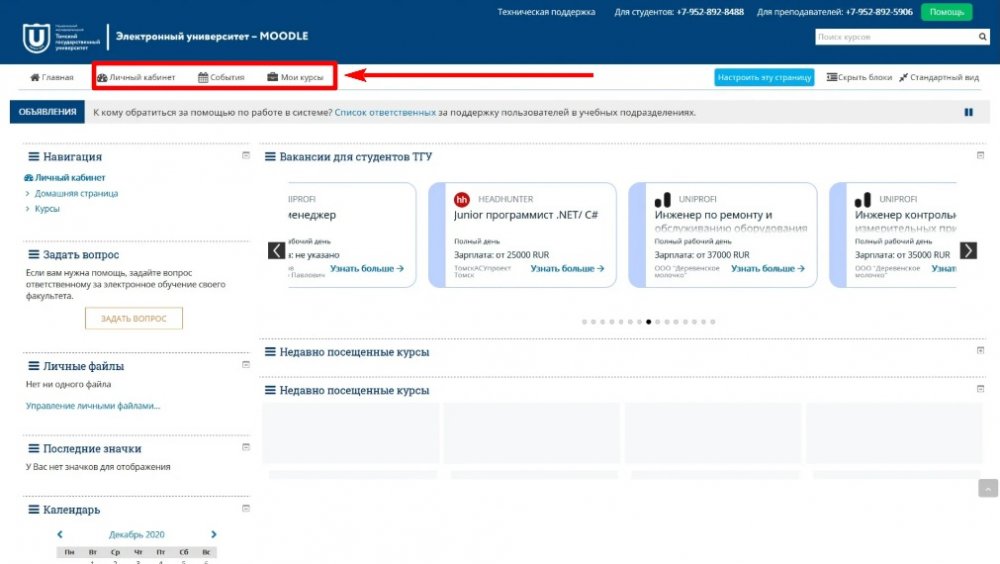
Task: Switch to Стандартный вид layout
Action: (x=938, y=77)
